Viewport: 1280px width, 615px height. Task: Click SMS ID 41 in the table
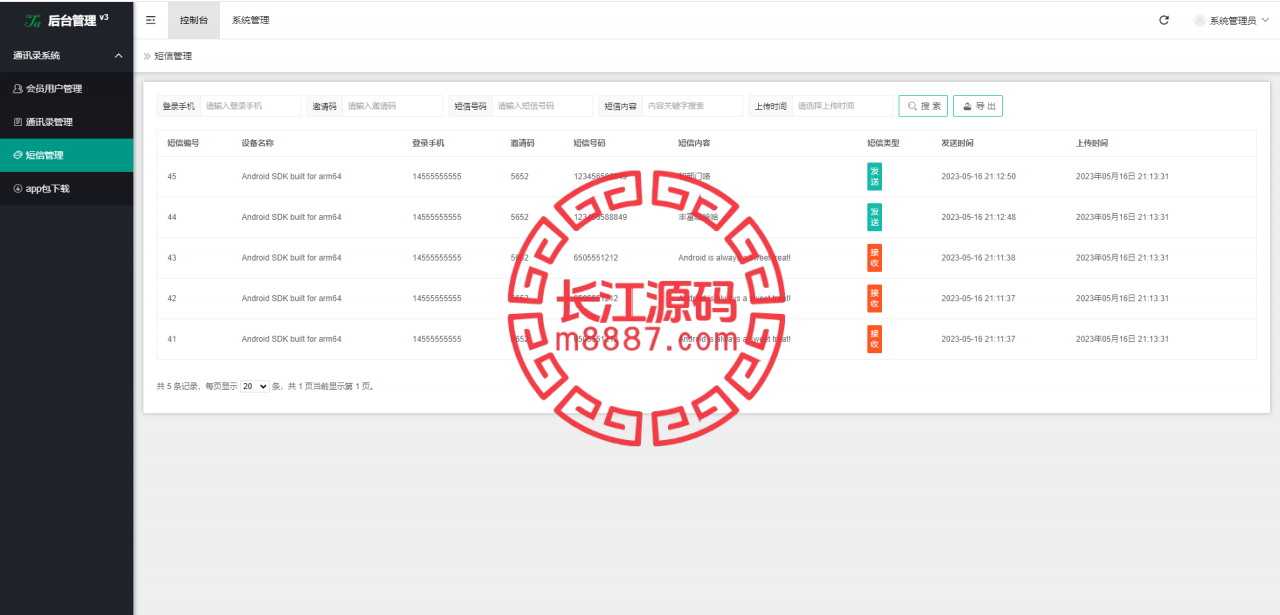point(172,339)
